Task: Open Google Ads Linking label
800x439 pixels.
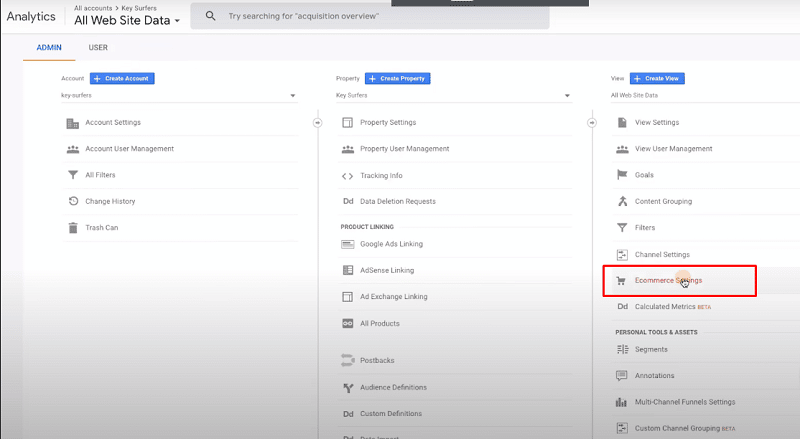Action: [x=391, y=244]
